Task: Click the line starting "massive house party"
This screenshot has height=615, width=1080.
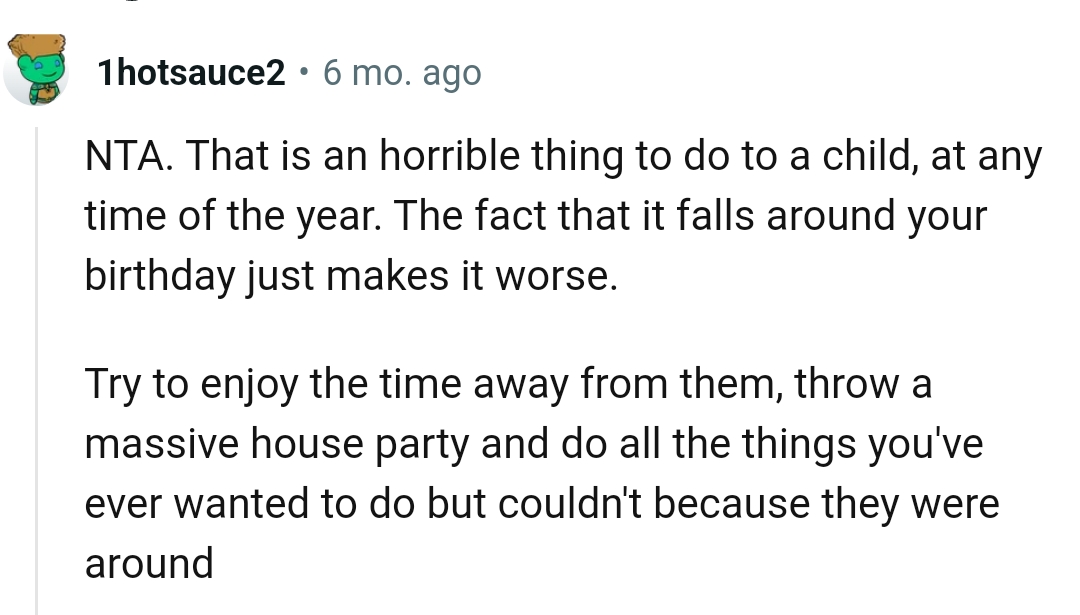Action: (534, 445)
